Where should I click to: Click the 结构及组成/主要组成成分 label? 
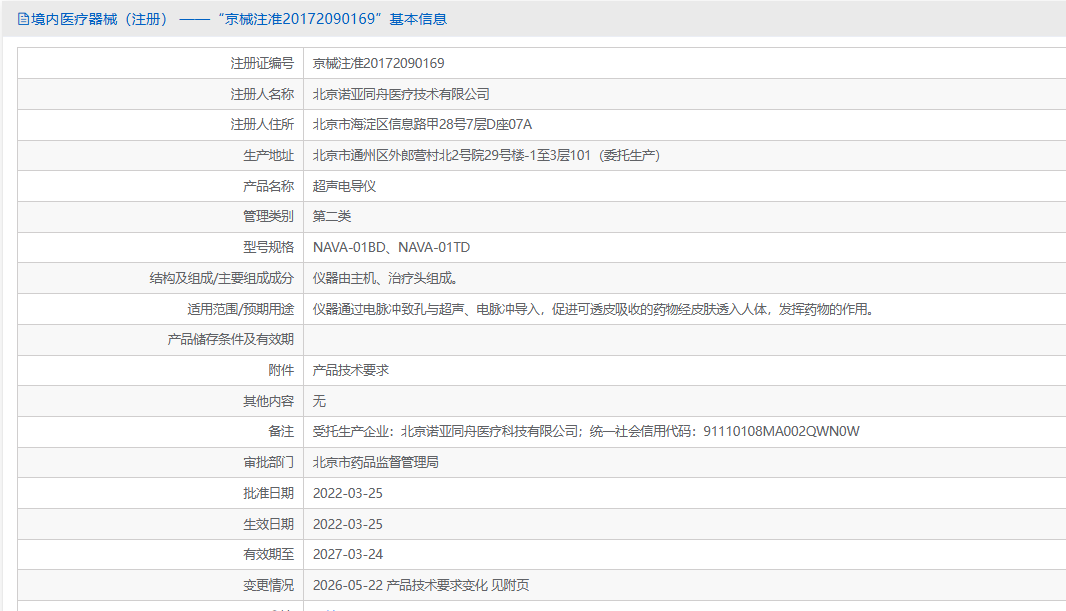point(222,278)
